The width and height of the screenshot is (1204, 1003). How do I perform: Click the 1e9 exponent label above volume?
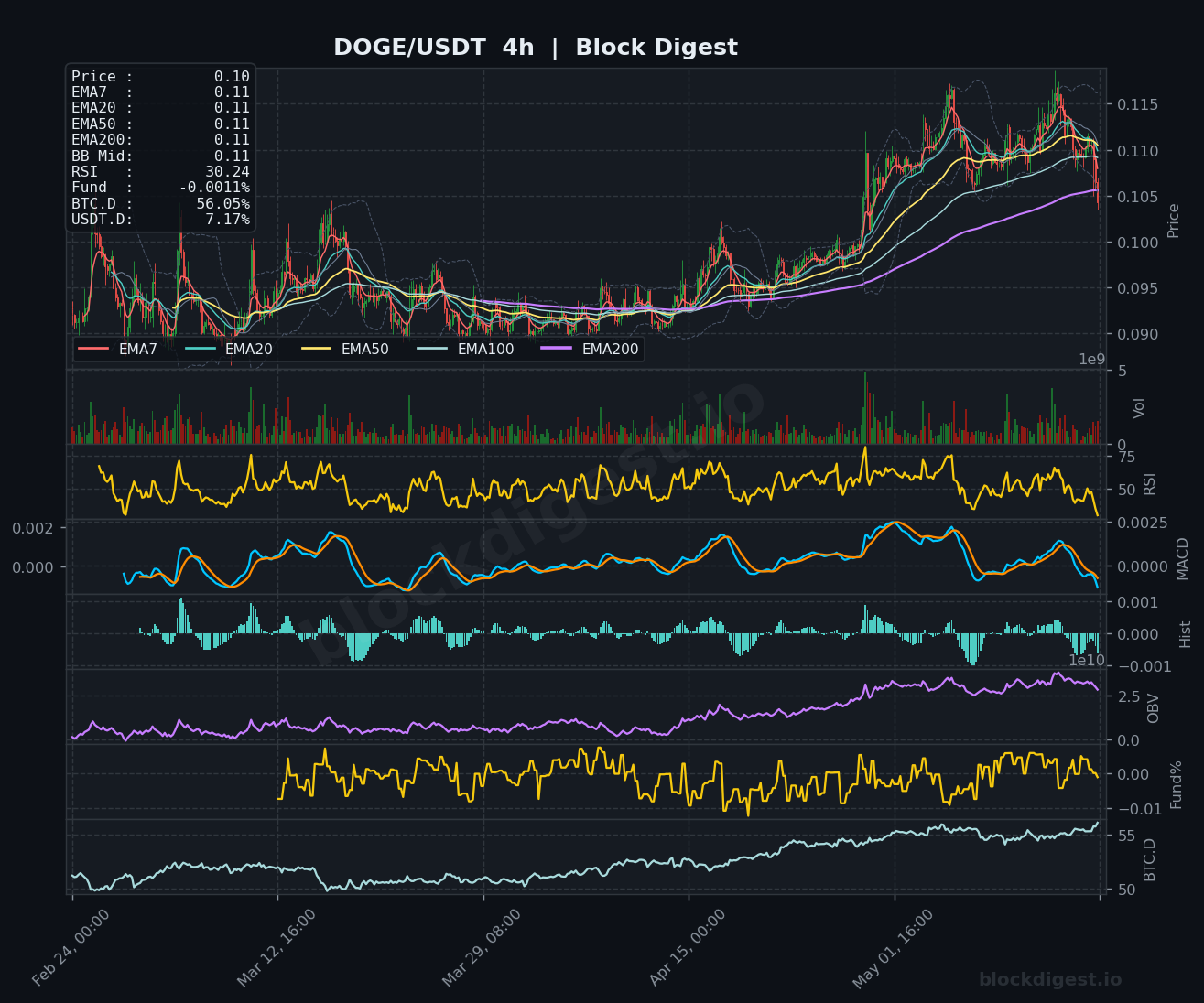coord(1091,359)
